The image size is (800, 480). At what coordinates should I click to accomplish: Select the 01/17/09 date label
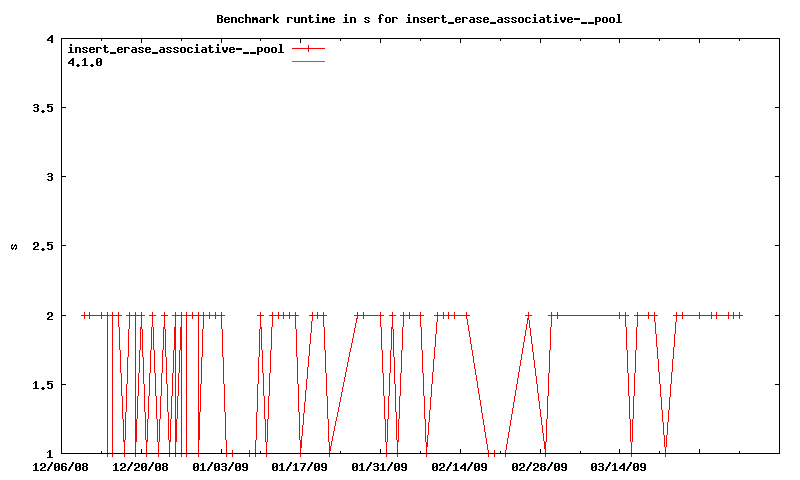tap(300, 466)
